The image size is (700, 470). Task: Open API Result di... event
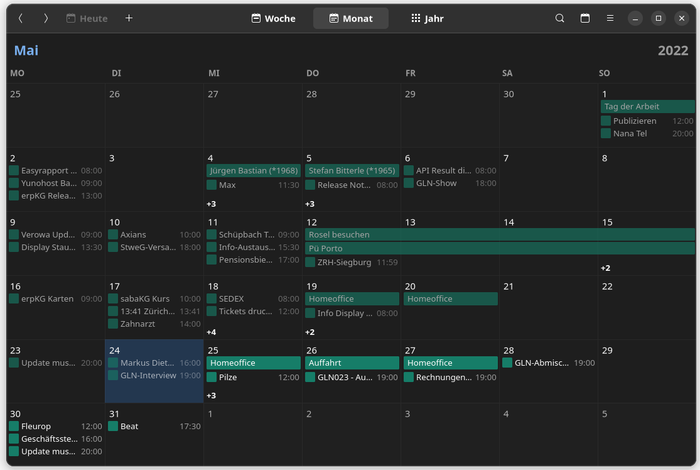[x=450, y=171]
